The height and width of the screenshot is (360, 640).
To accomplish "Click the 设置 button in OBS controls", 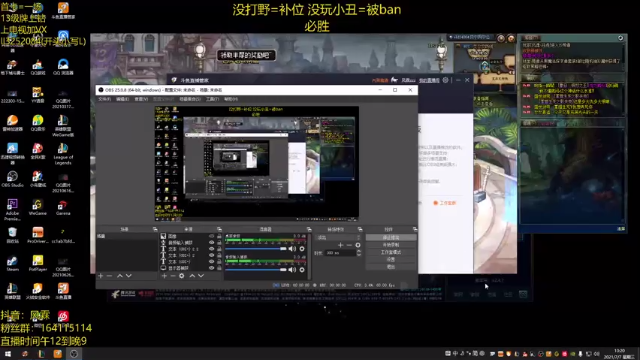I will click(x=391, y=260).
